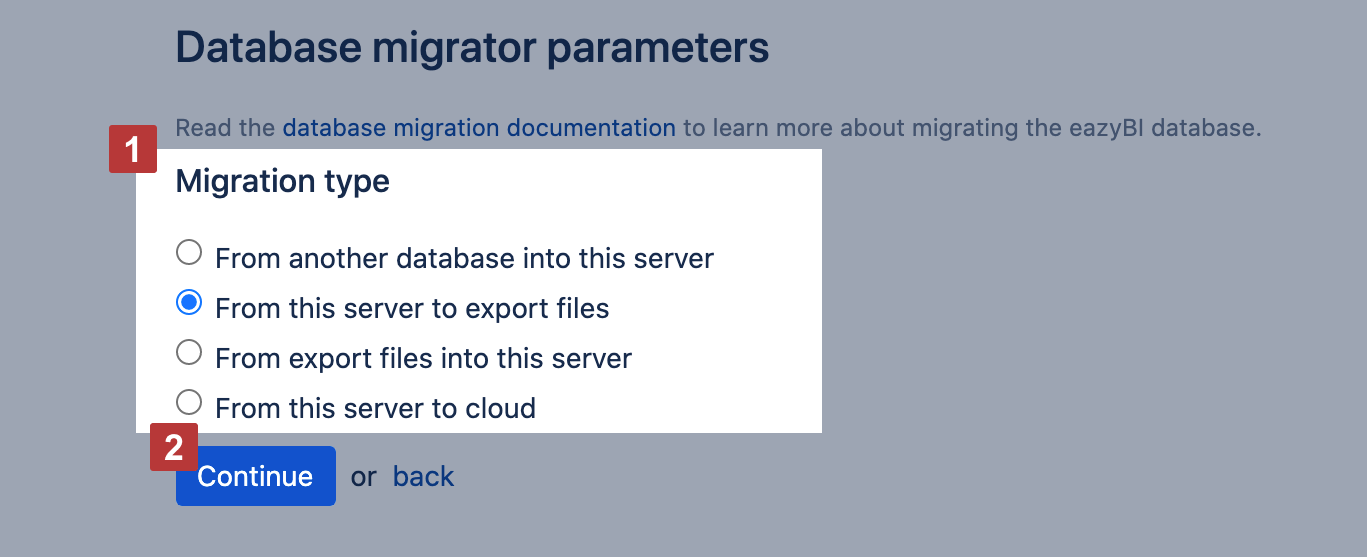Enable the "From this server to cloud" radio option
This screenshot has width=1367, height=557.
(x=188, y=403)
